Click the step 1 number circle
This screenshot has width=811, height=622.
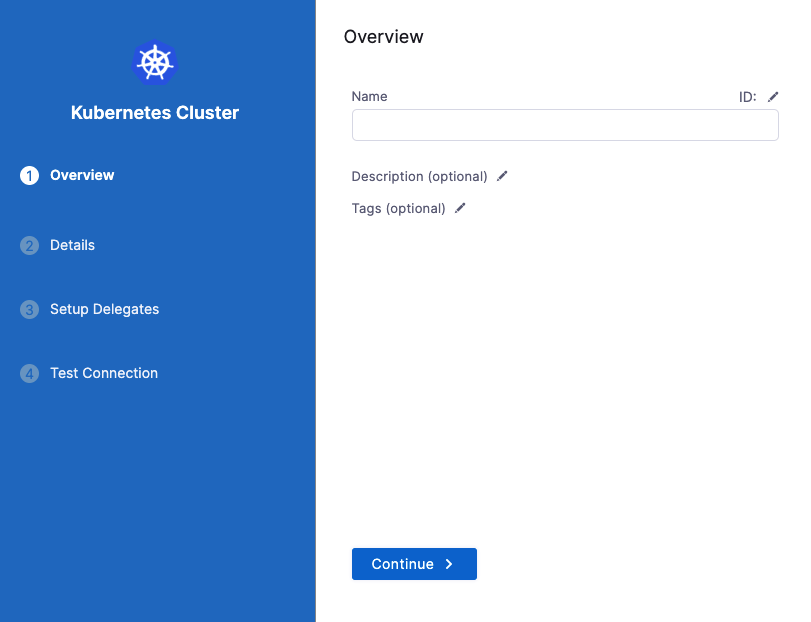point(29,176)
